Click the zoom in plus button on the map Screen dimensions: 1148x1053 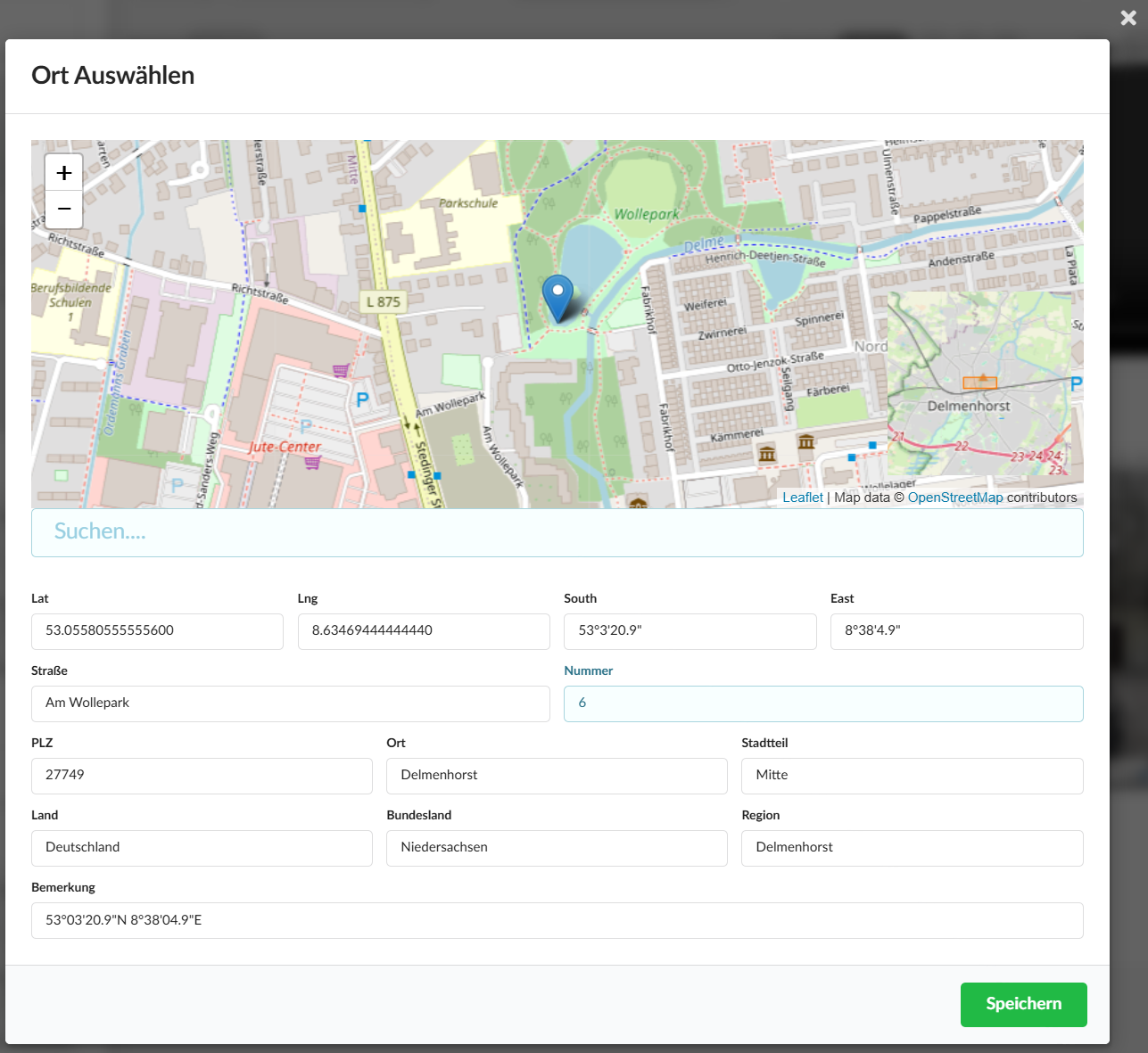tap(62, 171)
